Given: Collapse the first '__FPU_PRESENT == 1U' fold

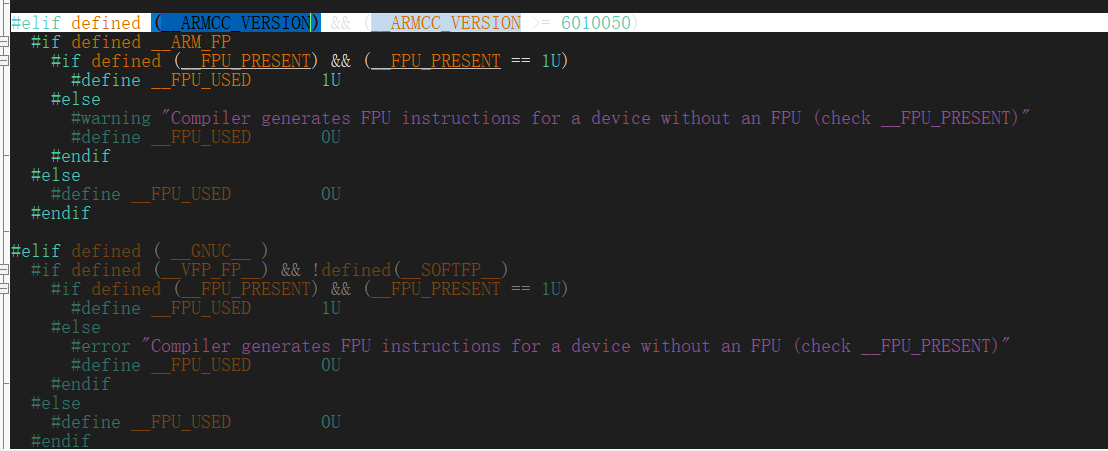Looking at the screenshot, I should tap(4, 62).
